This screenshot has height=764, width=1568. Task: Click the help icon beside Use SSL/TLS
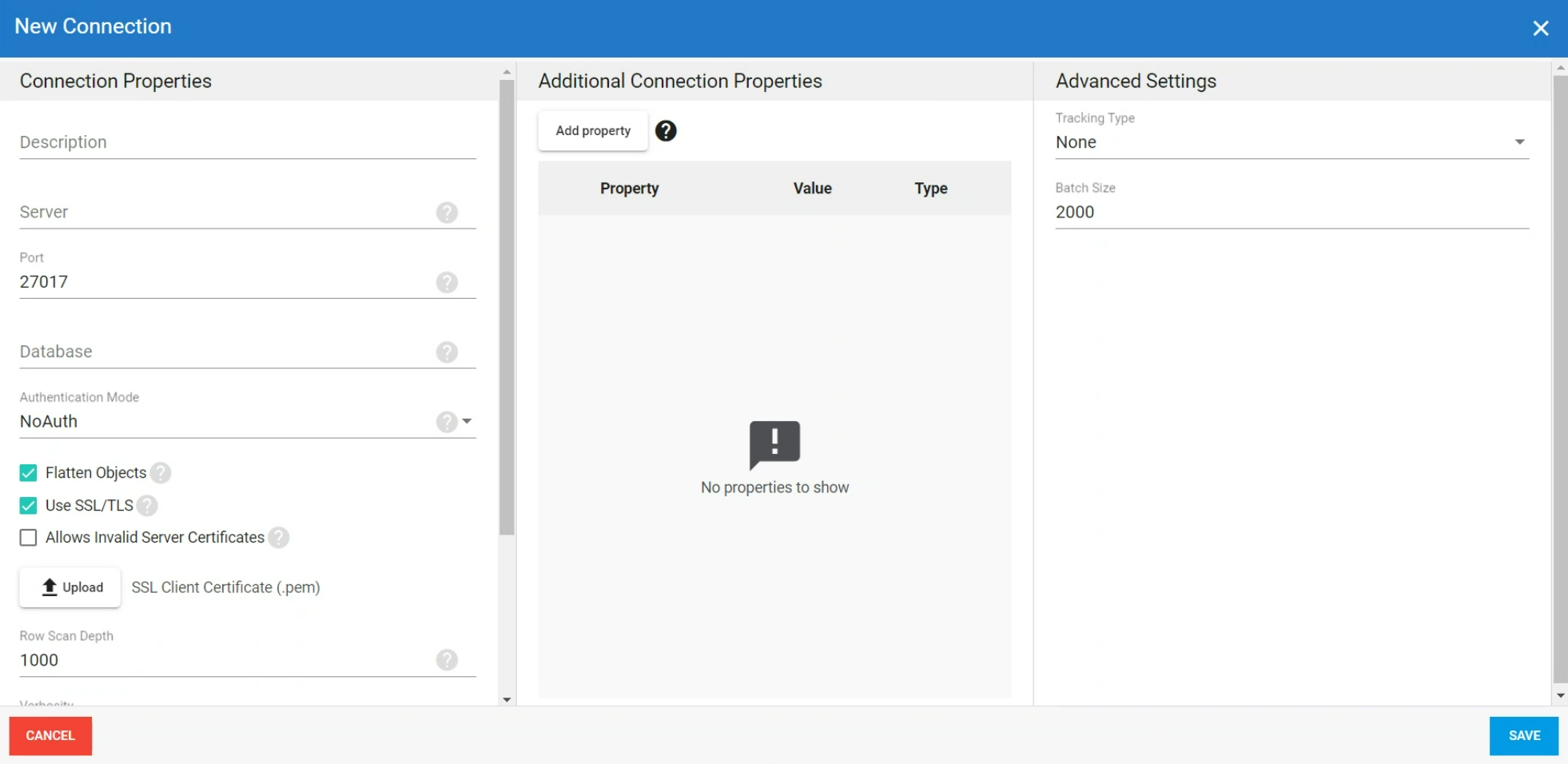146,506
